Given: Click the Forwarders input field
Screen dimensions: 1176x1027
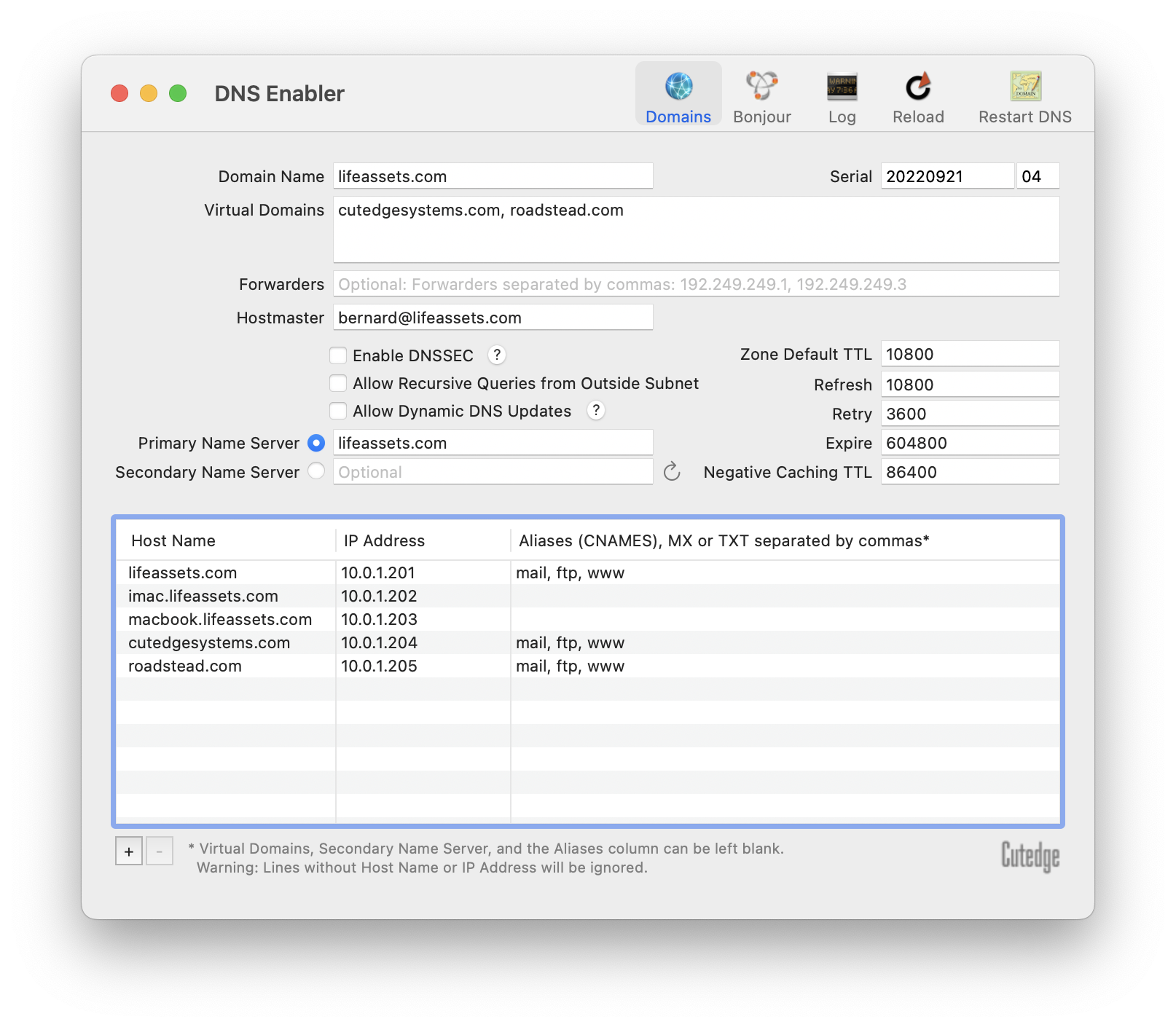Looking at the screenshot, I should 696,284.
